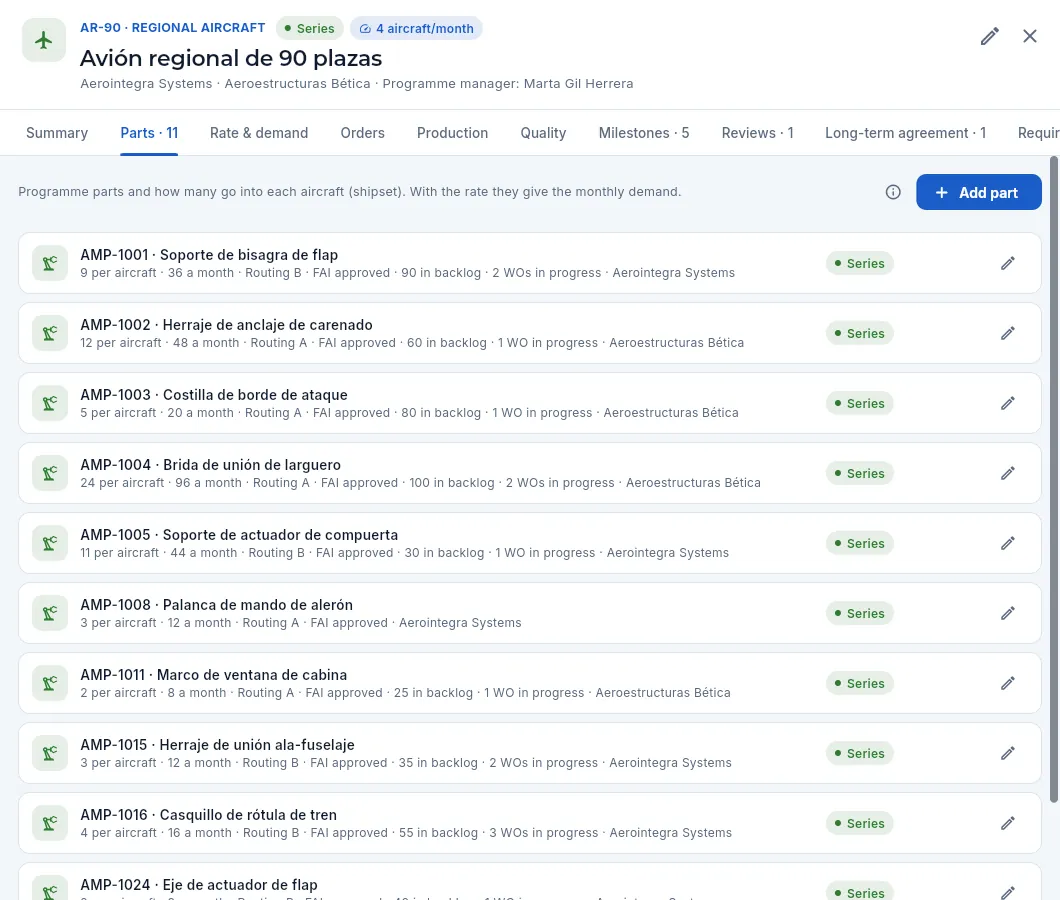Select the part icon next to AMP-1004

pos(50,473)
